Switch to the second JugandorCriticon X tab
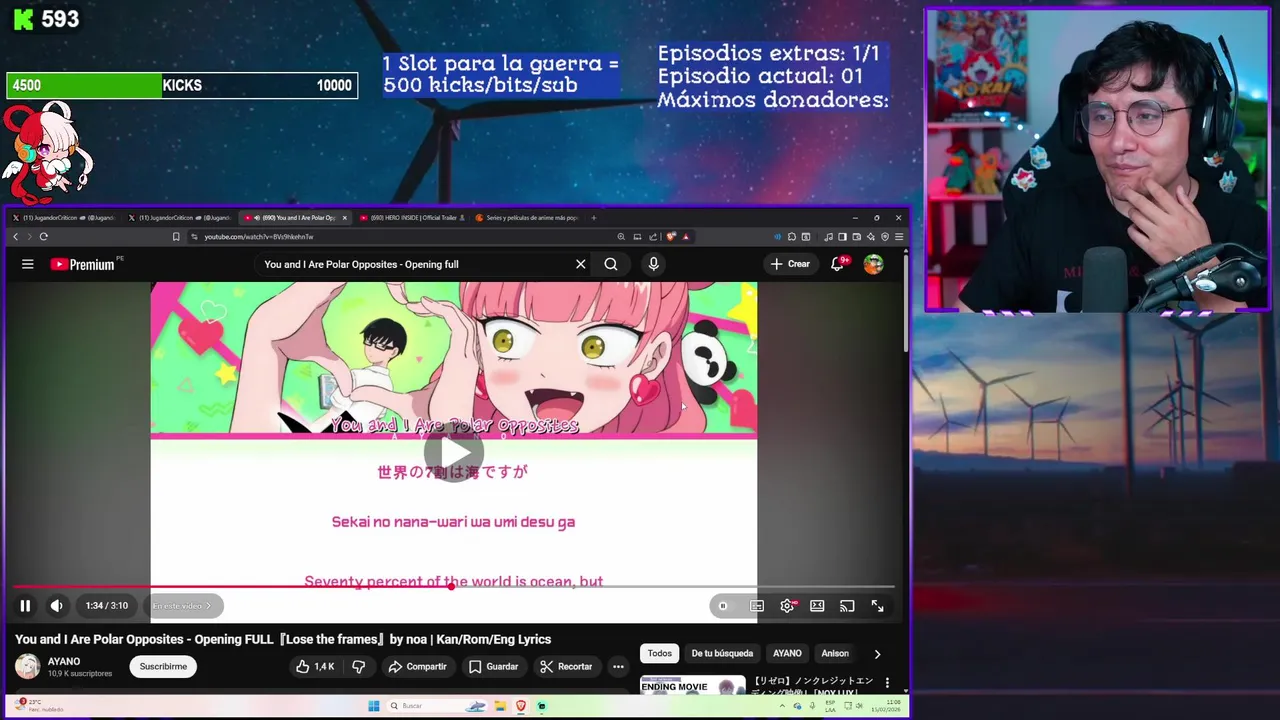Screen dimensions: 1280x720 (181, 217)
